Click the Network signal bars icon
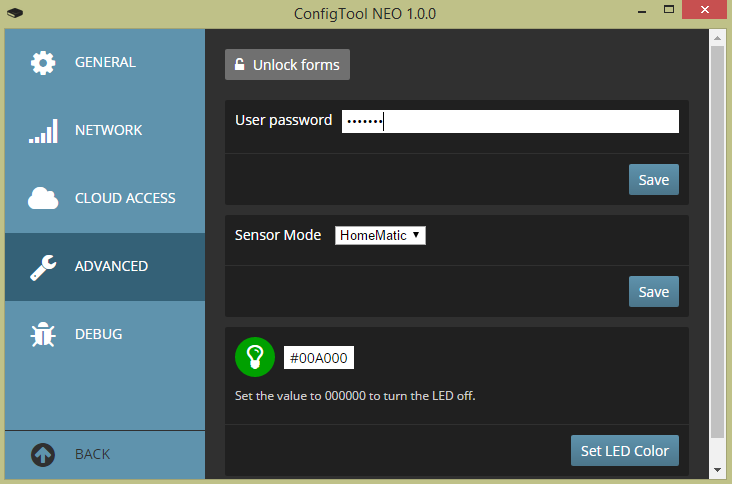Viewport: 732px width, 484px height. pyautogui.click(x=43, y=131)
